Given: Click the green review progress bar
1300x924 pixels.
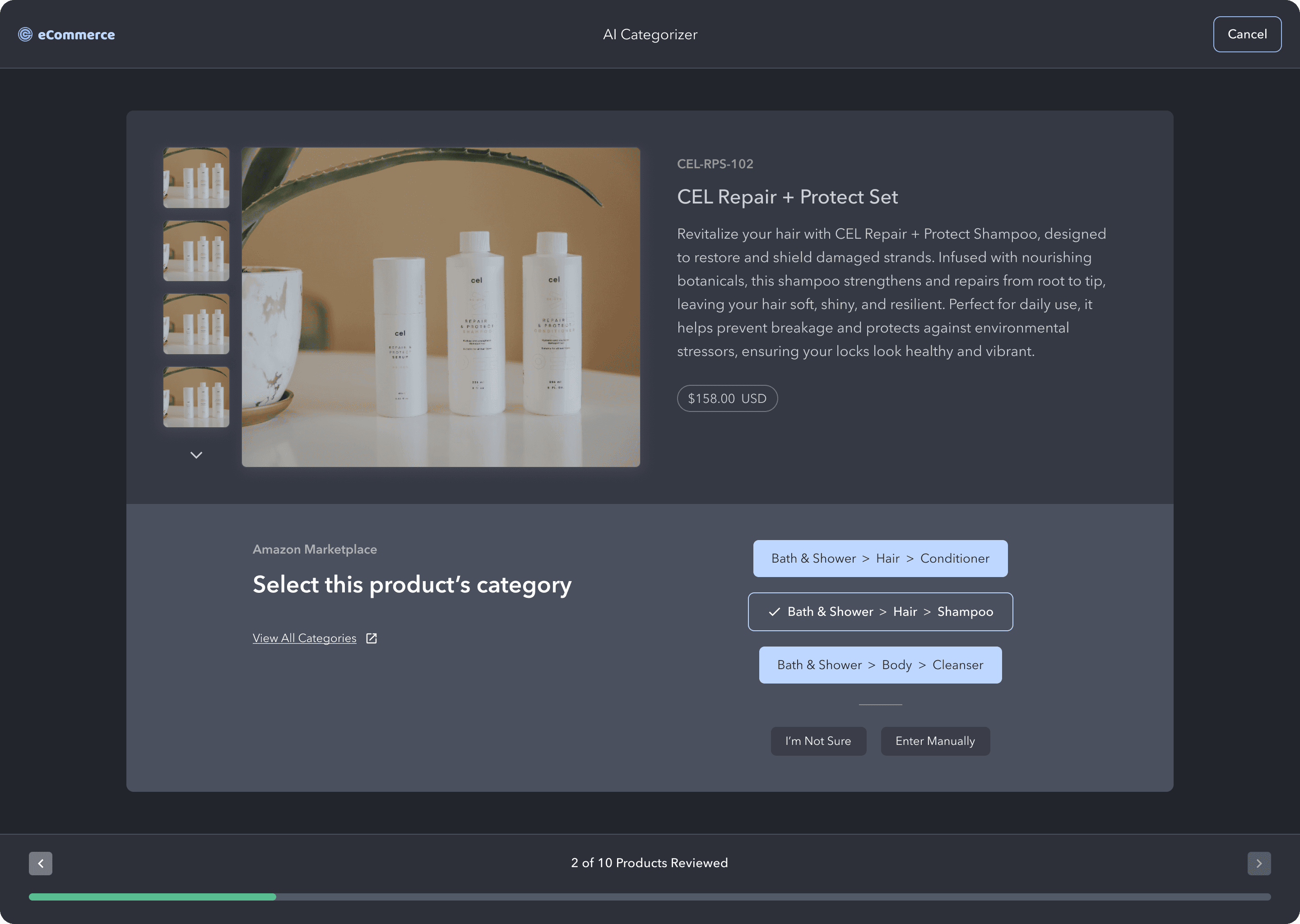Looking at the screenshot, I should tap(152, 896).
